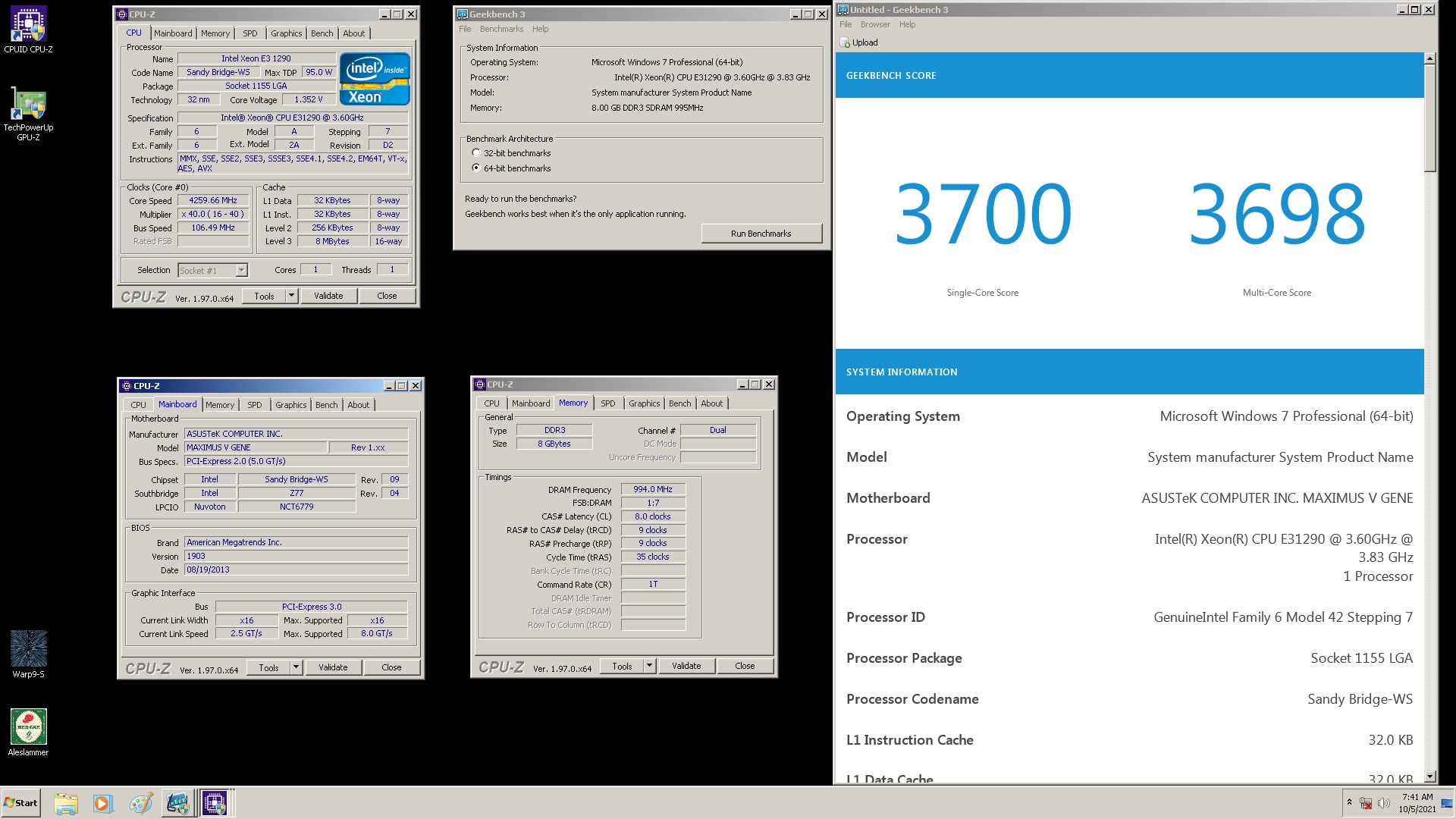Show hidden system tray icons
Screen dimensions: 1456x819
1349,802
